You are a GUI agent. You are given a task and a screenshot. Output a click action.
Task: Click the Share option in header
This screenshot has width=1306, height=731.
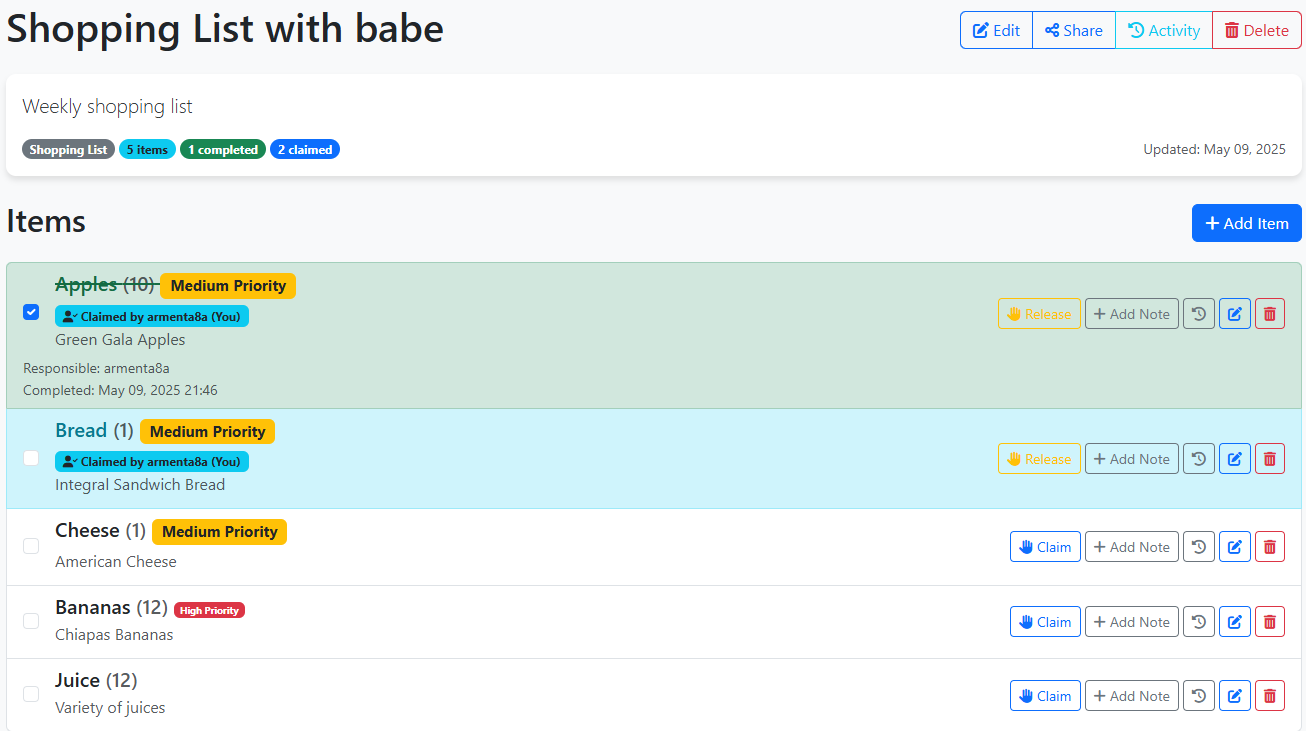point(1074,30)
